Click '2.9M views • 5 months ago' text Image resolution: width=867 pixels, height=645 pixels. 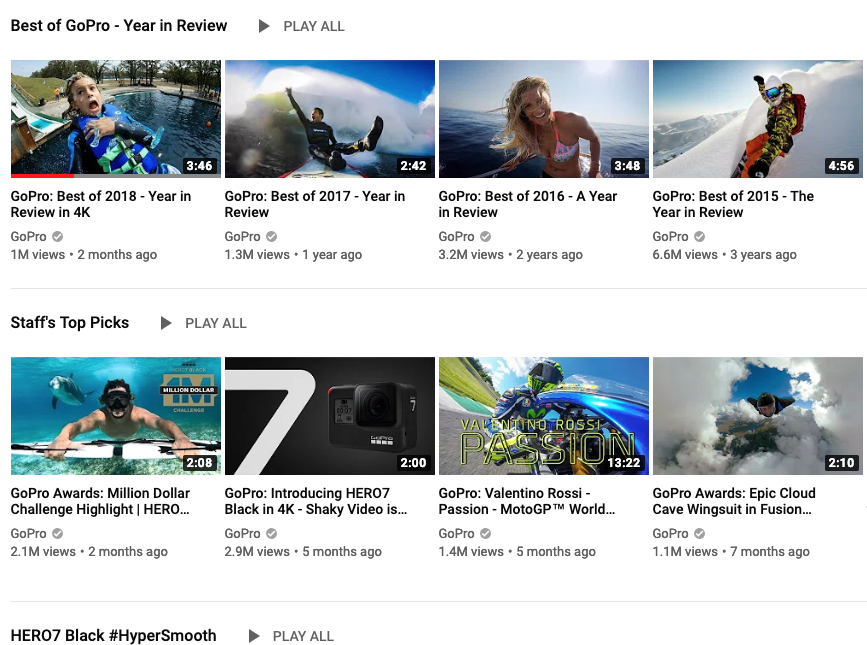coord(303,552)
